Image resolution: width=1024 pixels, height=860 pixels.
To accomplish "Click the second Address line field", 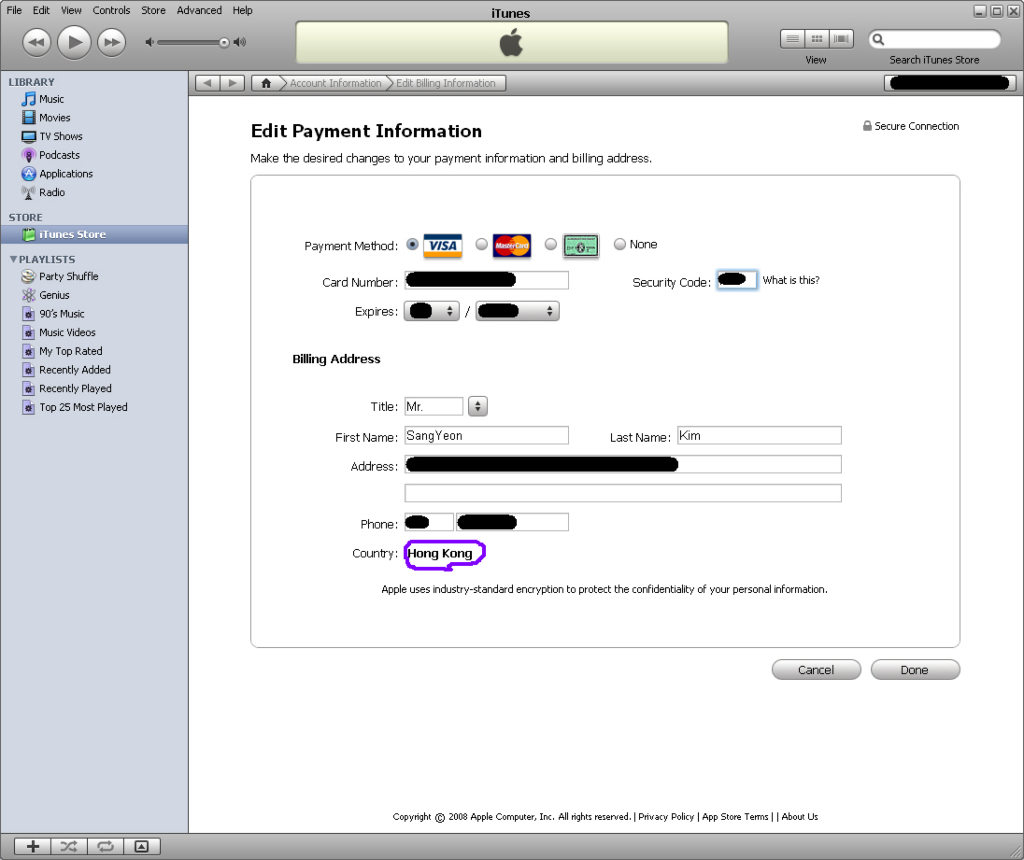I will (x=623, y=493).
